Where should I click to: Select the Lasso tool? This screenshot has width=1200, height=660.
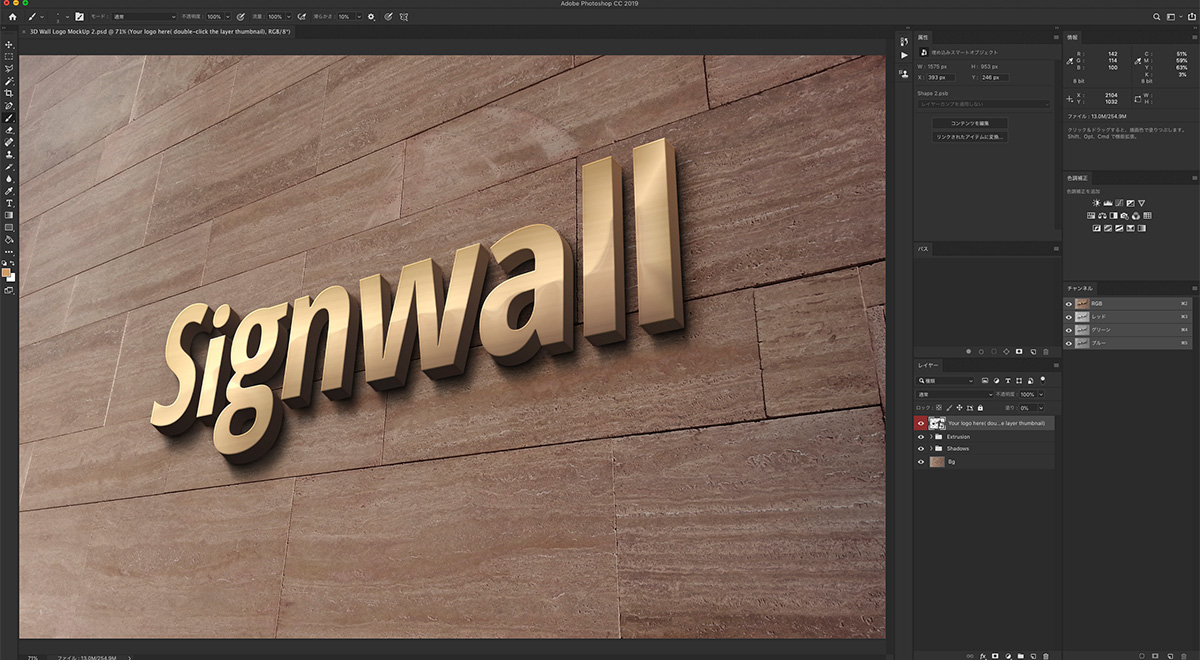pyautogui.click(x=9, y=69)
